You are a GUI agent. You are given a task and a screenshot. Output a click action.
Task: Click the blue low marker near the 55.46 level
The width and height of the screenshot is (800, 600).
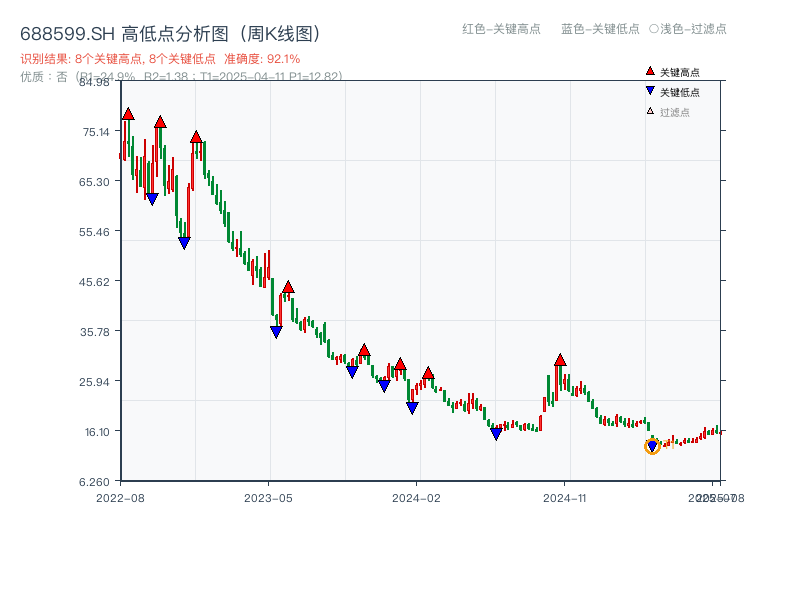pos(184,240)
